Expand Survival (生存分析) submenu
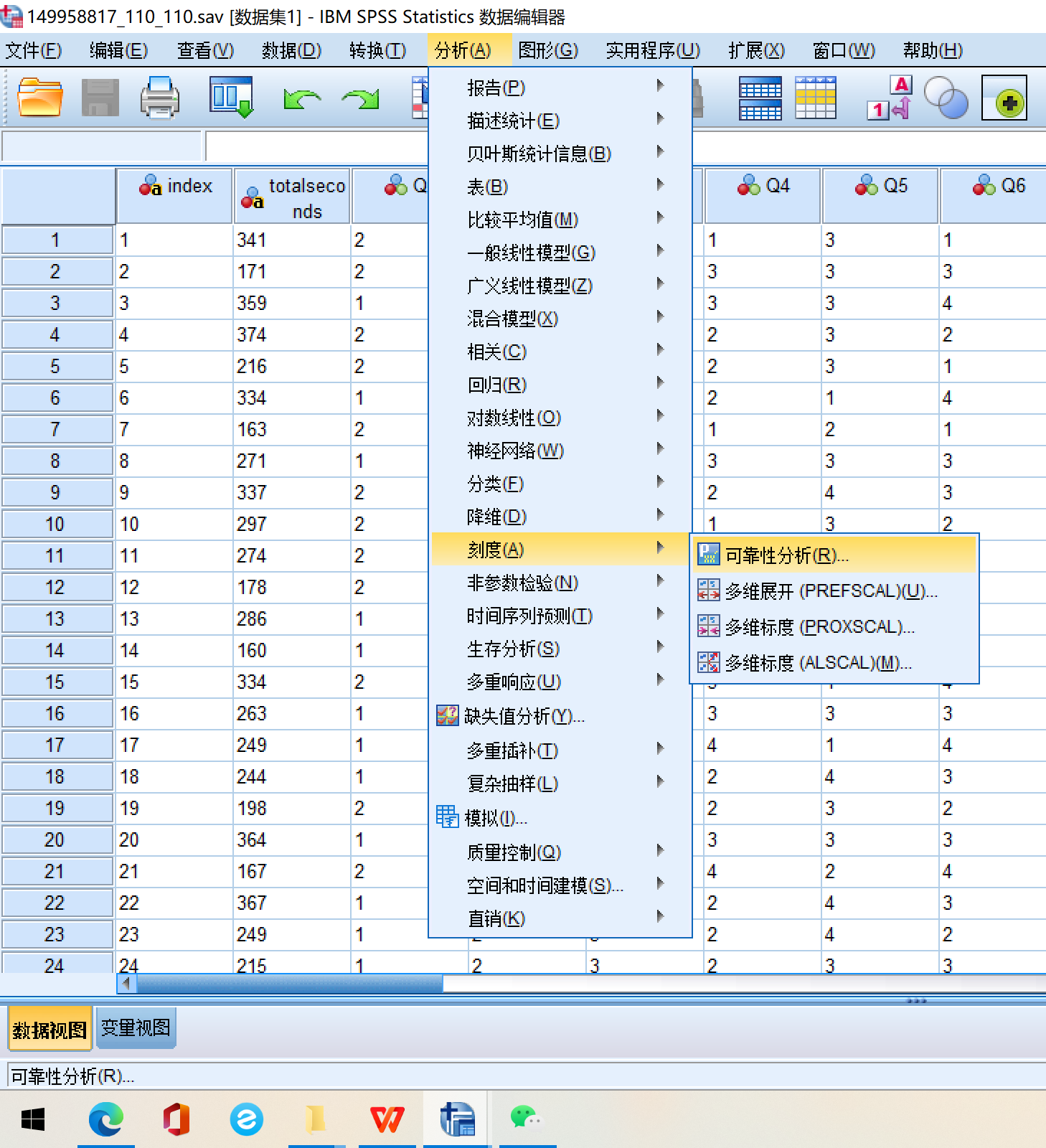The height and width of the screenshot is (1148, 1046). [560, 649]
